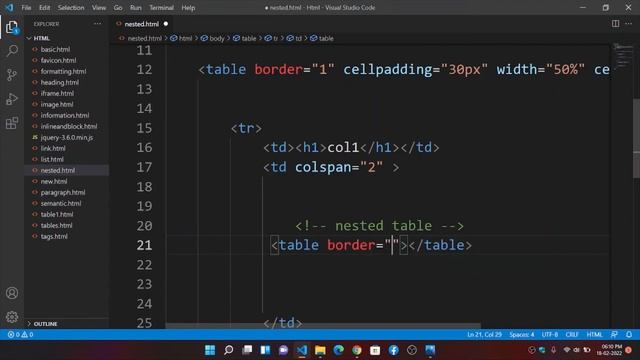640x360 pixels.
Task: Open the Run and Debug view
Action: pyautogui.click(x=12, y=99)
